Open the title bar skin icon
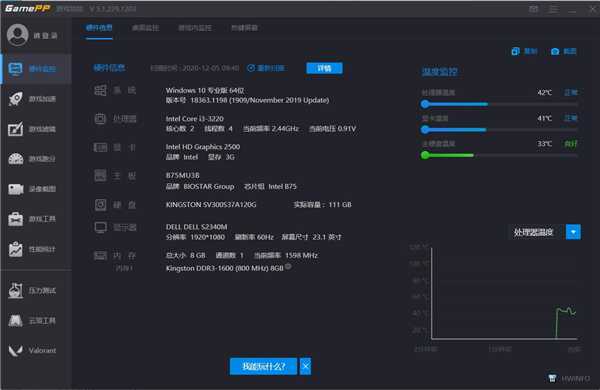 [x=534, y=9]
